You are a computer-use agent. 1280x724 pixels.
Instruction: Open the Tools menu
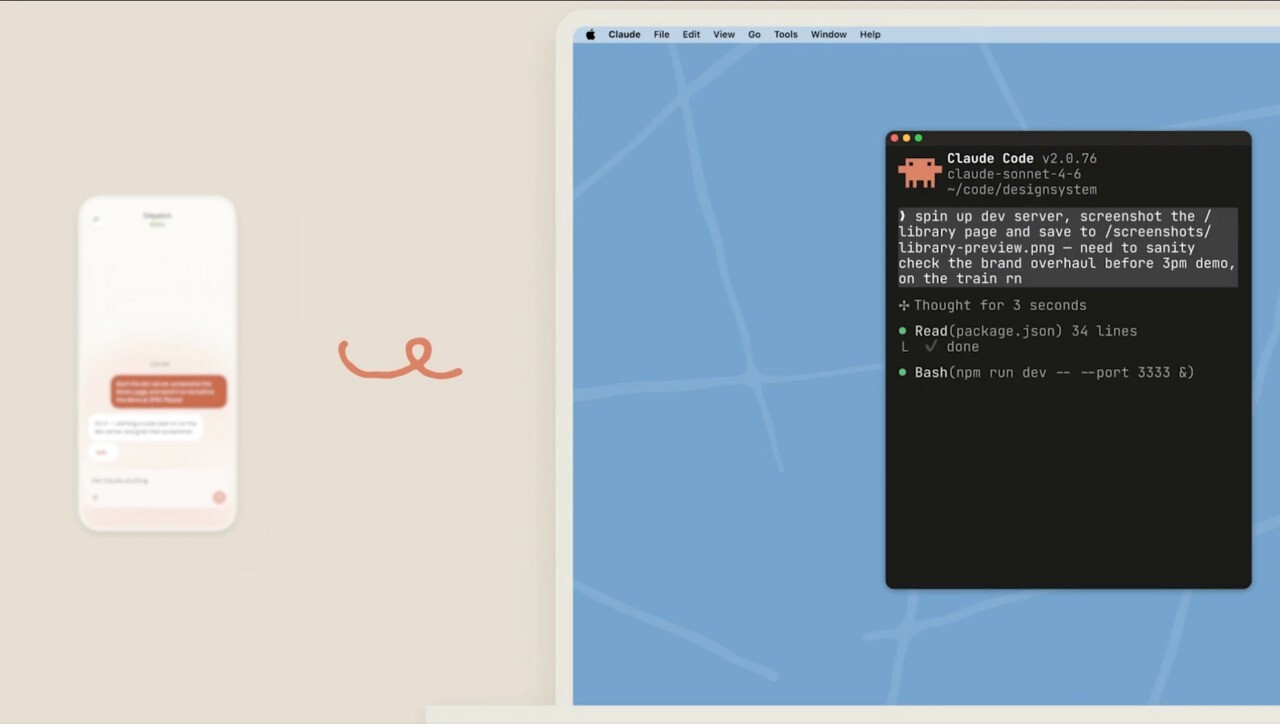(x=786, y=34)
